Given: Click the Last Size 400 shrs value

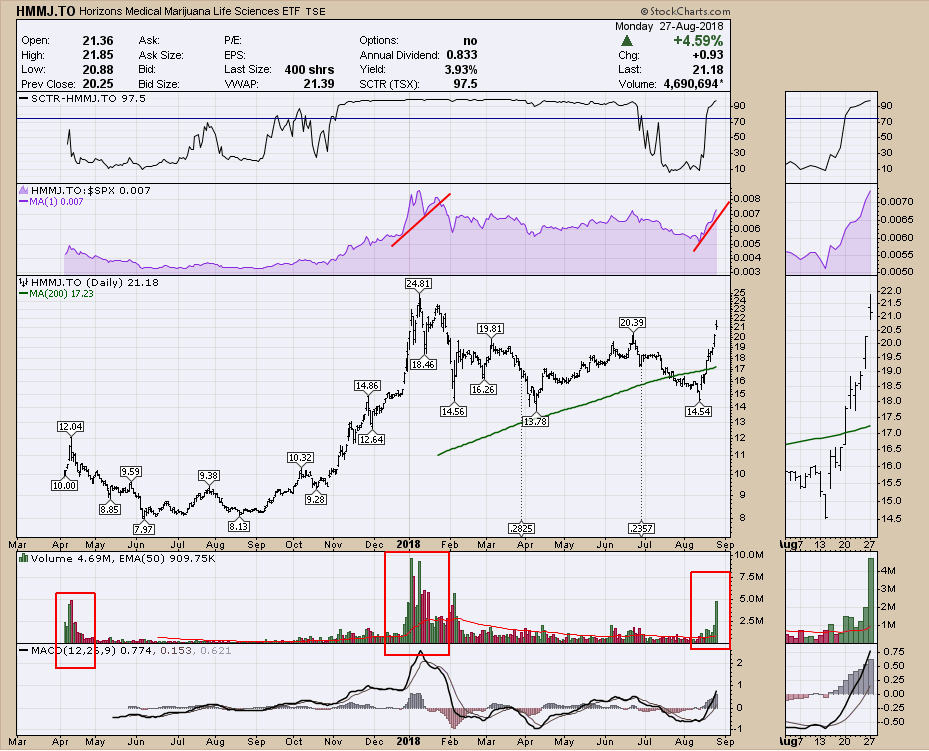Looking at the screenshot, I should pyautogui.click(x=309, y=69).
